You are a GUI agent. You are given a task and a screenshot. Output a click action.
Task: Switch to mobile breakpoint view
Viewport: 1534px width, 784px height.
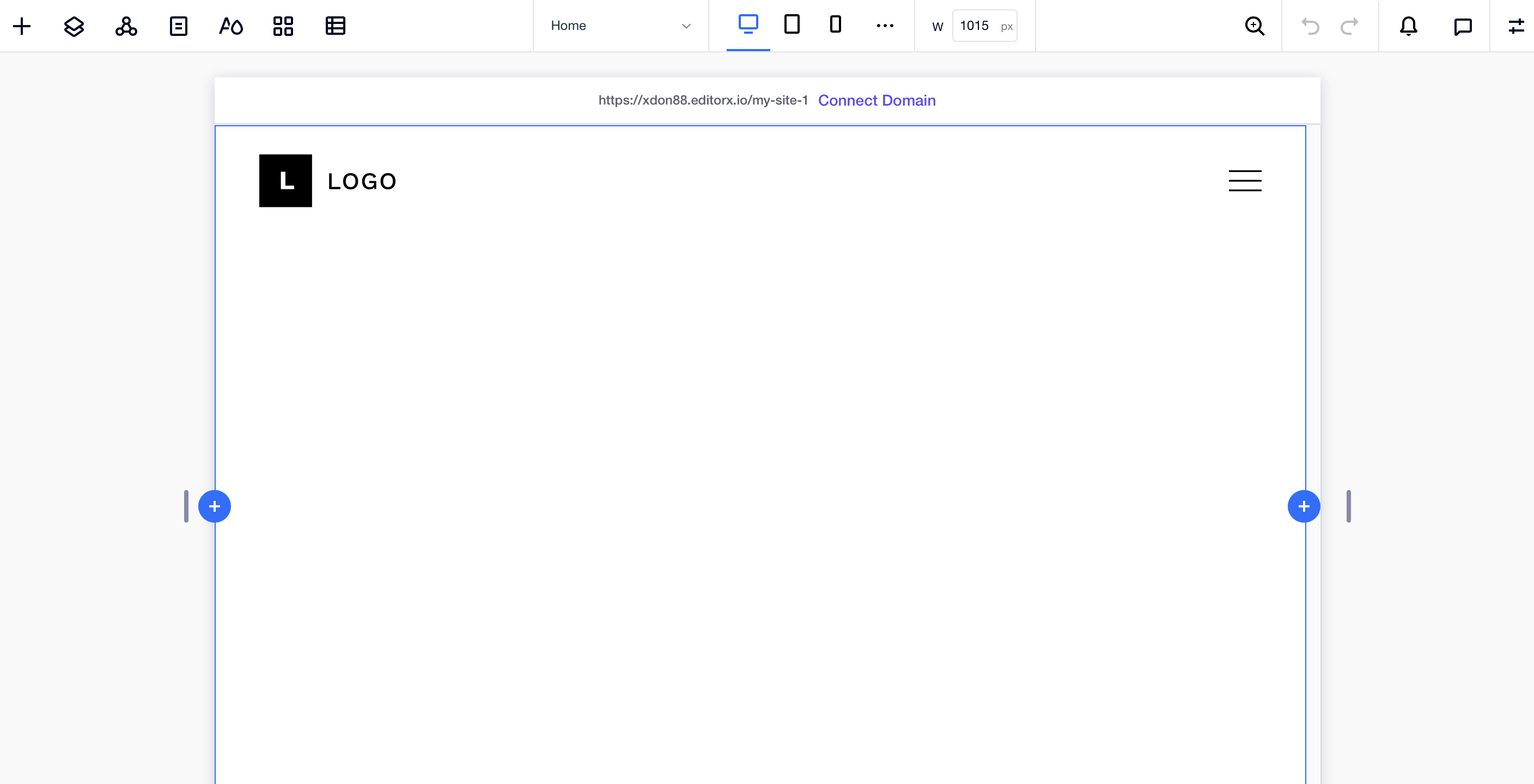(835, 24)
